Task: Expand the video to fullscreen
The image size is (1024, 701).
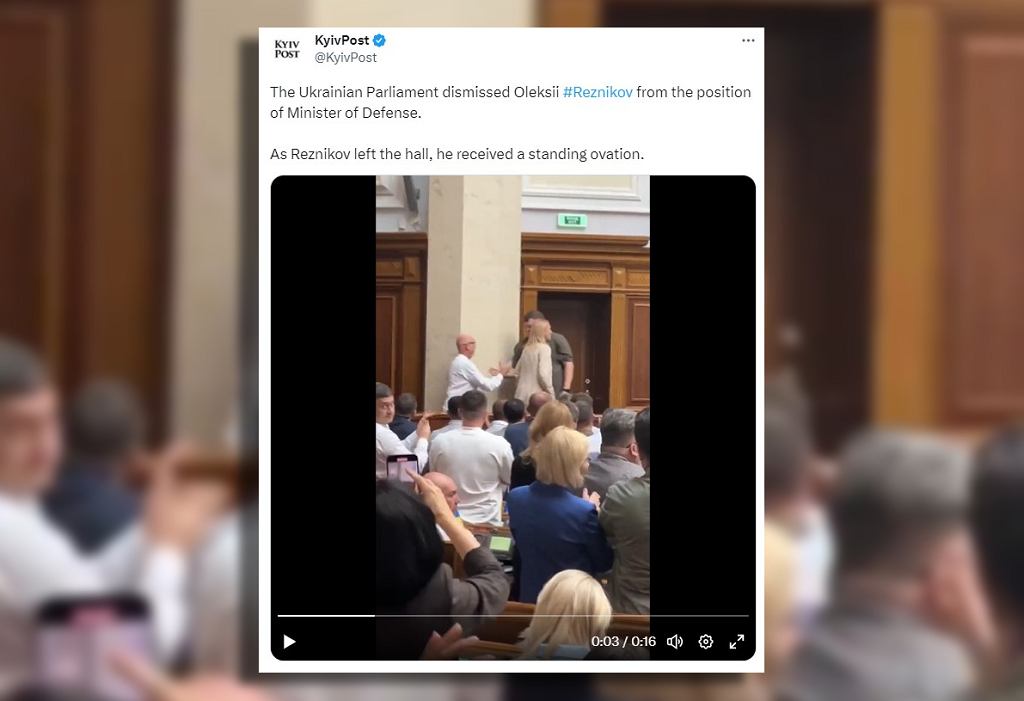Action: click(737, 642)
